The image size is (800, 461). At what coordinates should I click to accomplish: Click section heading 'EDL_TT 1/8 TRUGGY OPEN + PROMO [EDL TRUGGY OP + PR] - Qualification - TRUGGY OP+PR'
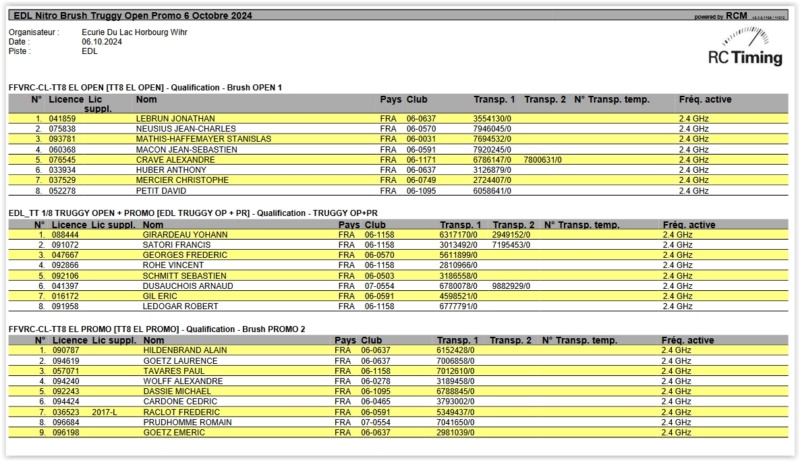193,213
